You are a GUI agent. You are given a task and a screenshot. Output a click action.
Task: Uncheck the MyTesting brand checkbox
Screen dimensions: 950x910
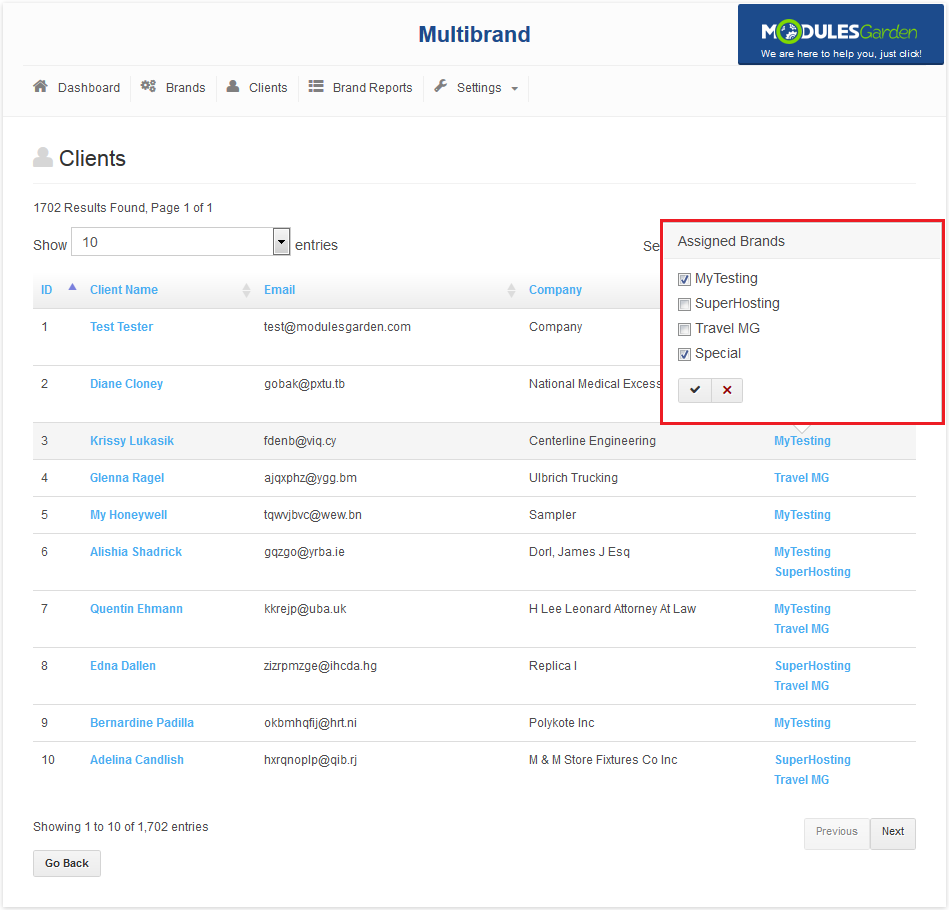pos(684,279)
